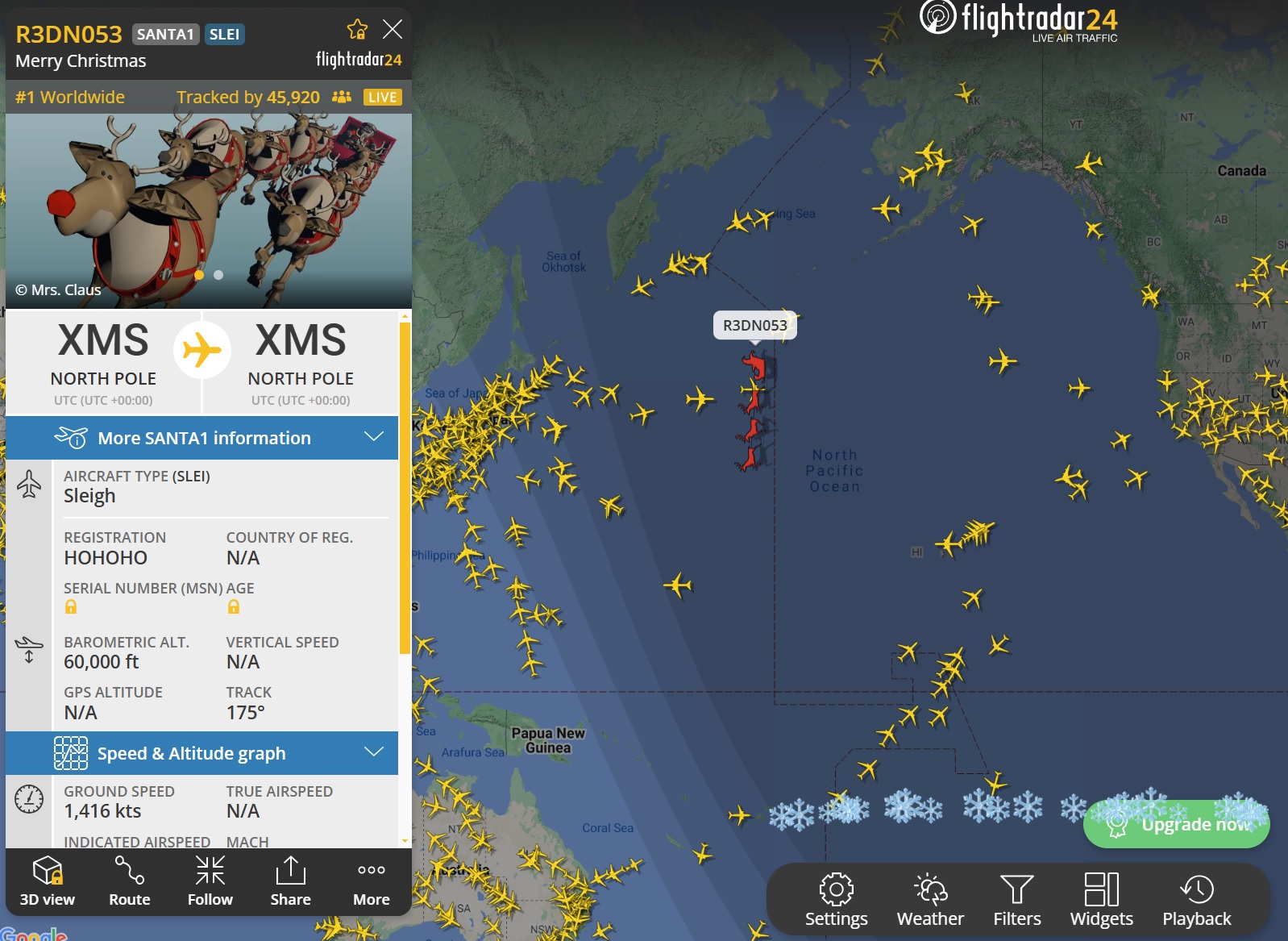Start Playback of historical traffic
This screenshot has height=941, width=1288.
[x=1196, y=900]
